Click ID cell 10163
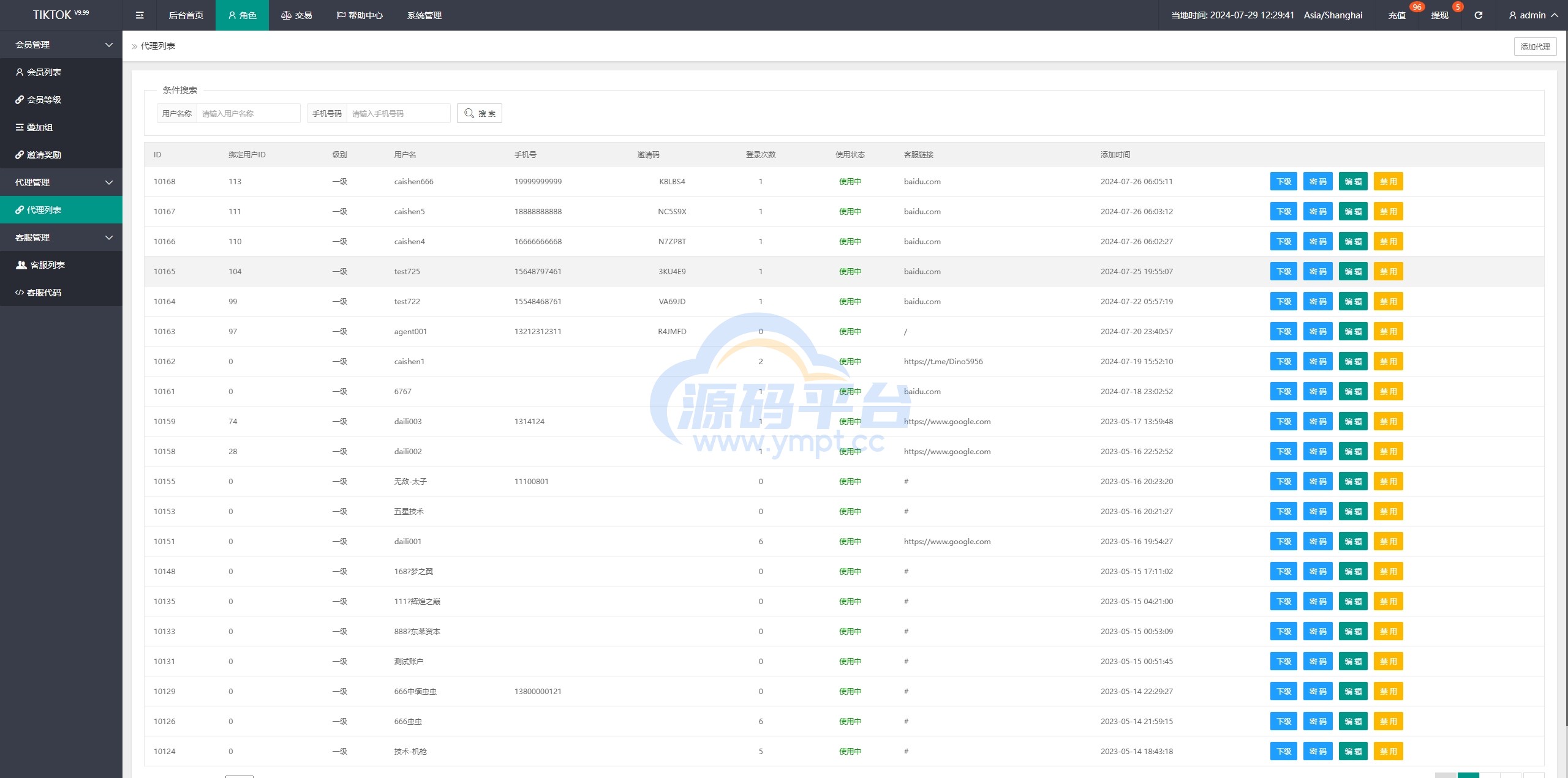This screenshot has width=1568, height=778. click(x=164, y=331)
